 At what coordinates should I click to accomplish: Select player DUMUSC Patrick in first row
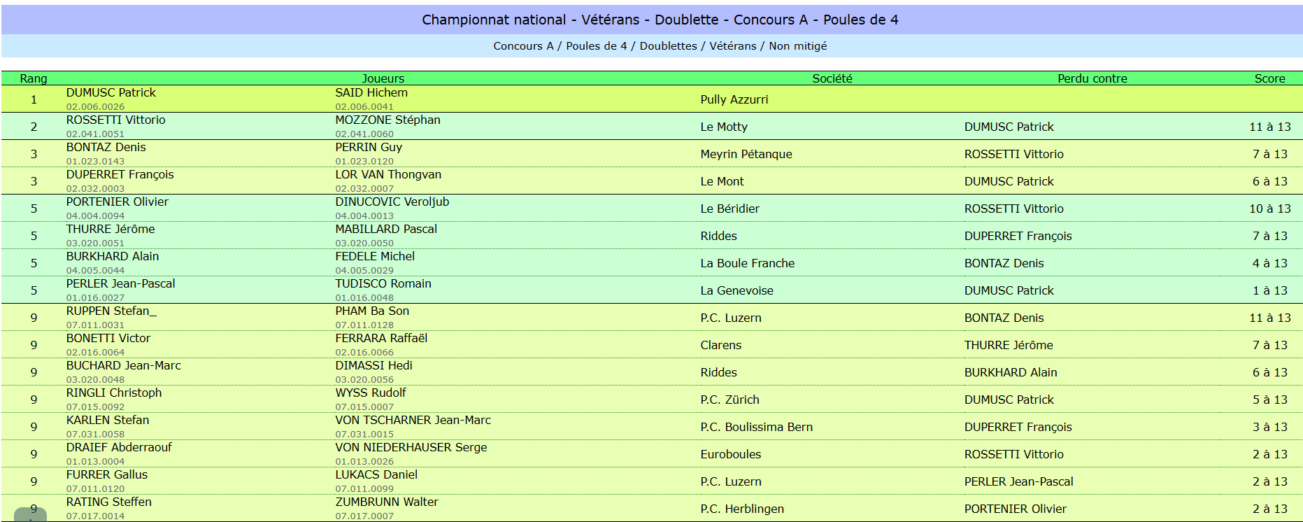111,93
